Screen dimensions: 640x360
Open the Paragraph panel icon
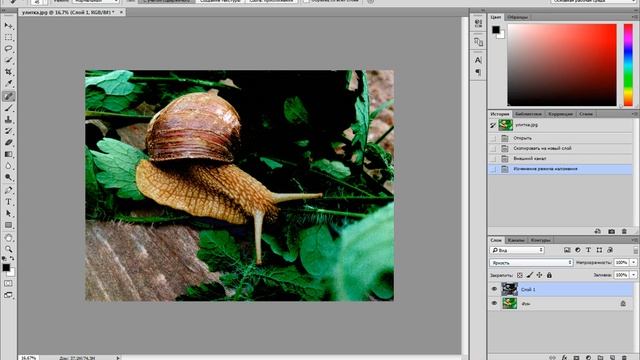click(478, 72)
